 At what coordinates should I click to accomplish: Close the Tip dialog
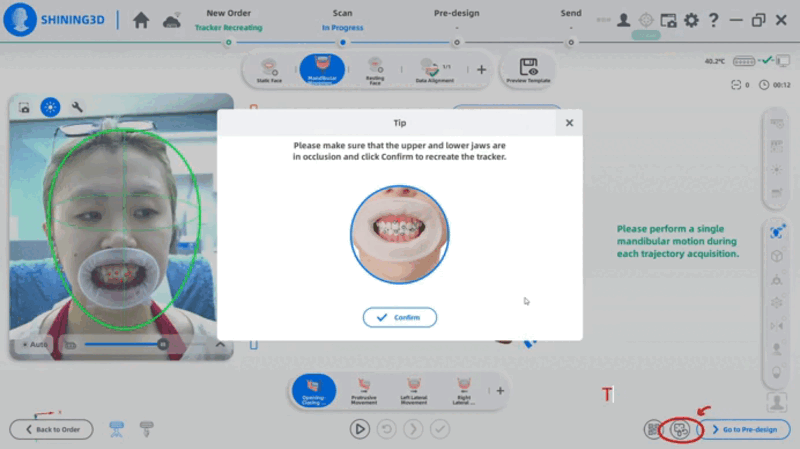pos(569,123)
